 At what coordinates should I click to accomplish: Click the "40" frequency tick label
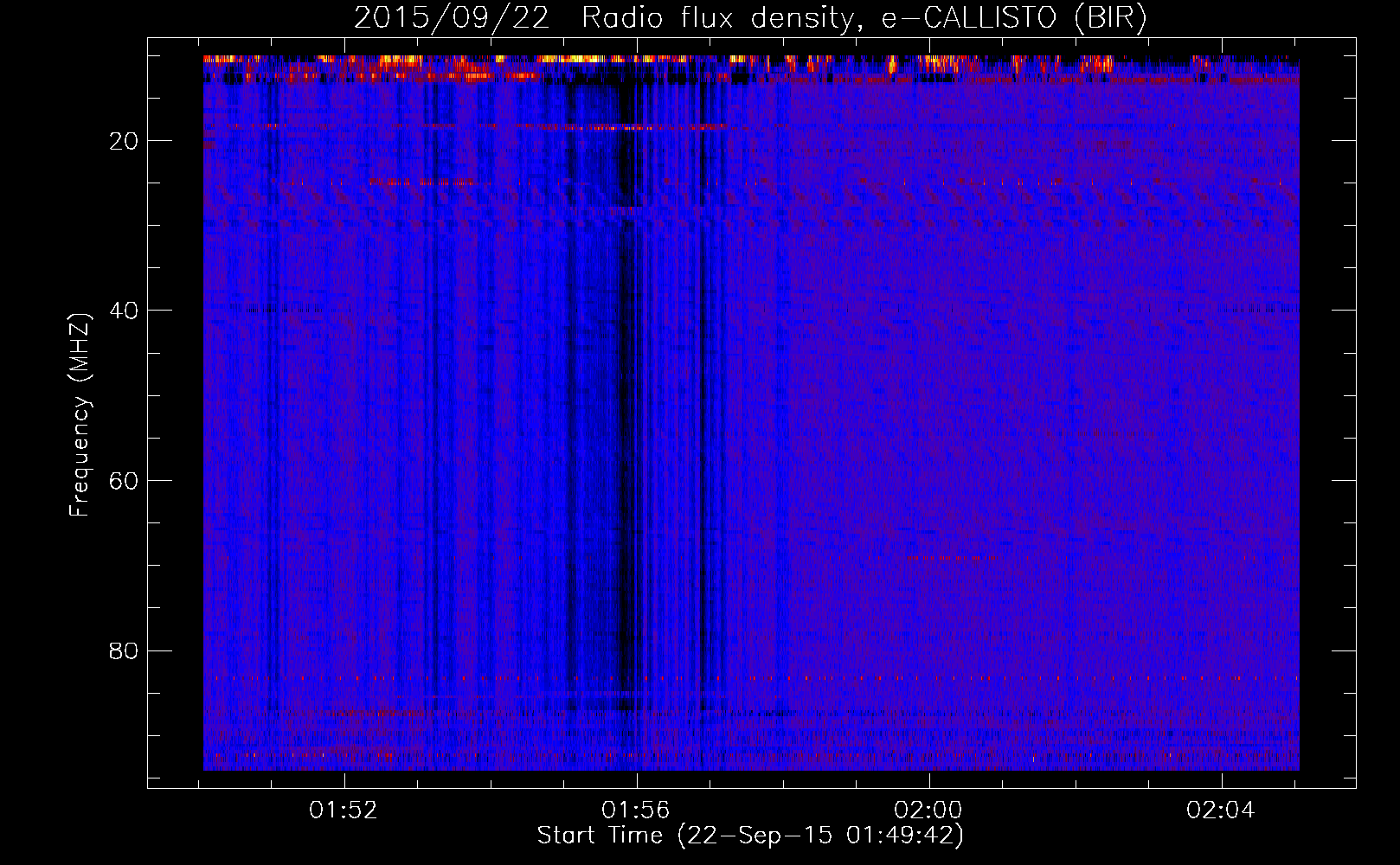(x=125, y=311)
